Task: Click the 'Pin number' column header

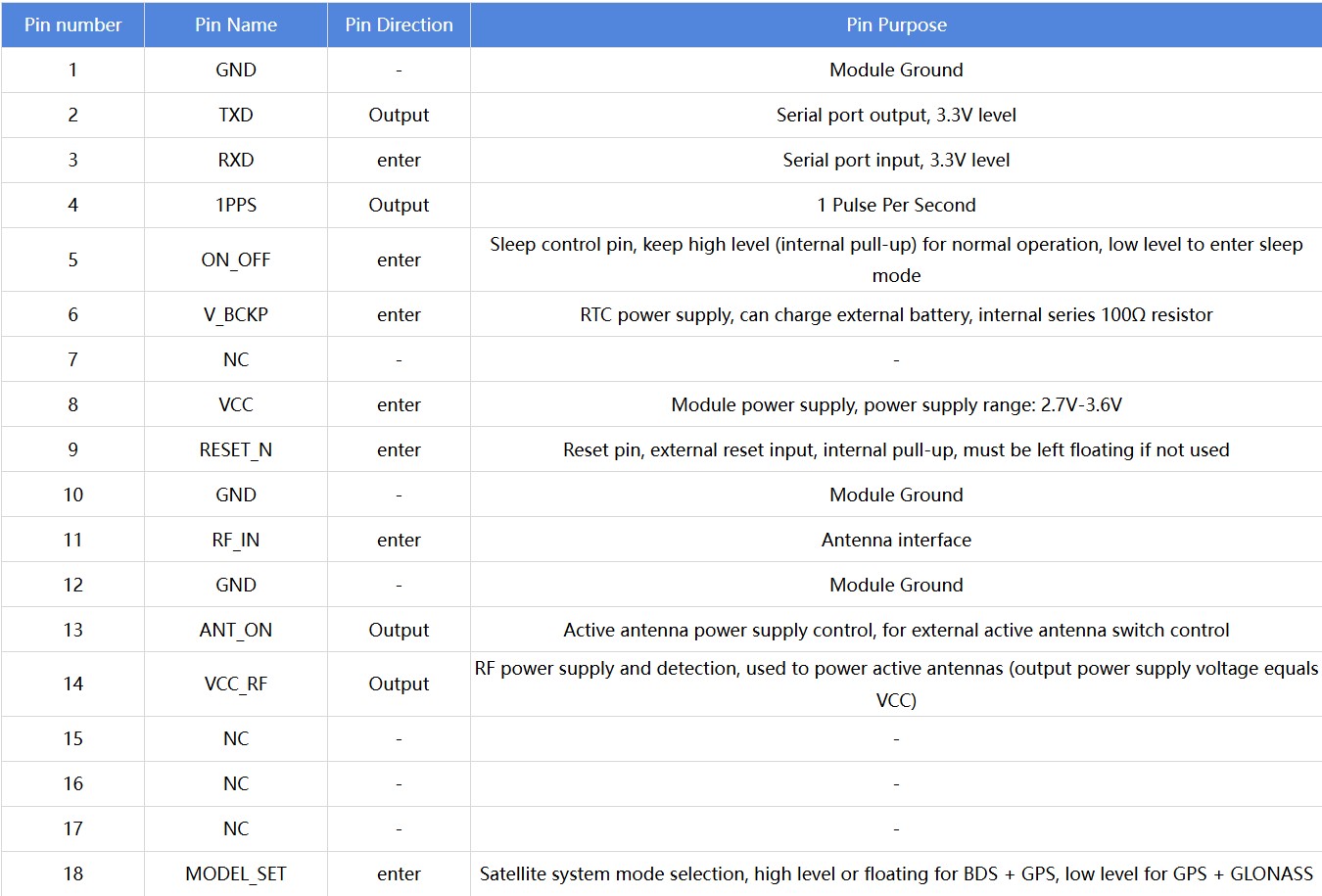Action: pos(72,24)
